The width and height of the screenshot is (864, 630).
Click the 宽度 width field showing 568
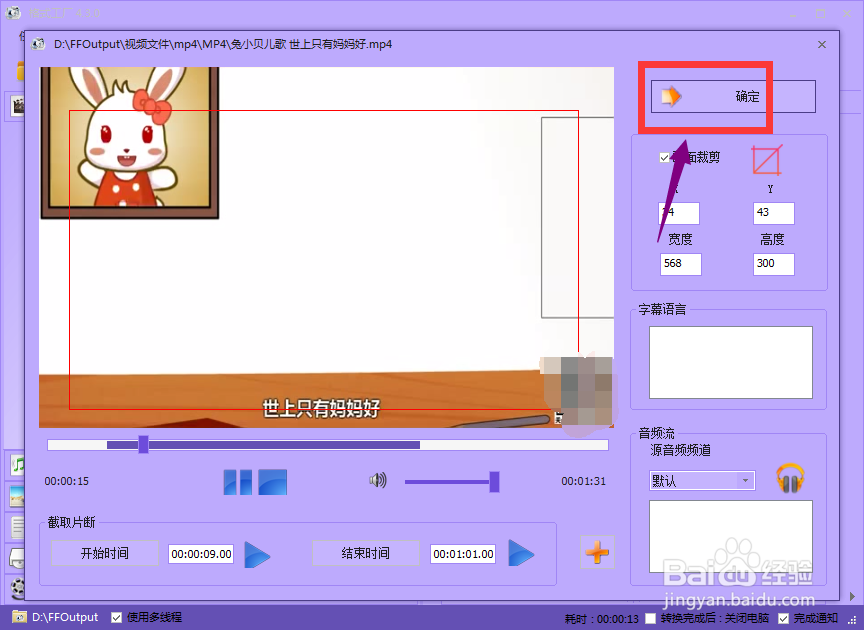point(681,264)
